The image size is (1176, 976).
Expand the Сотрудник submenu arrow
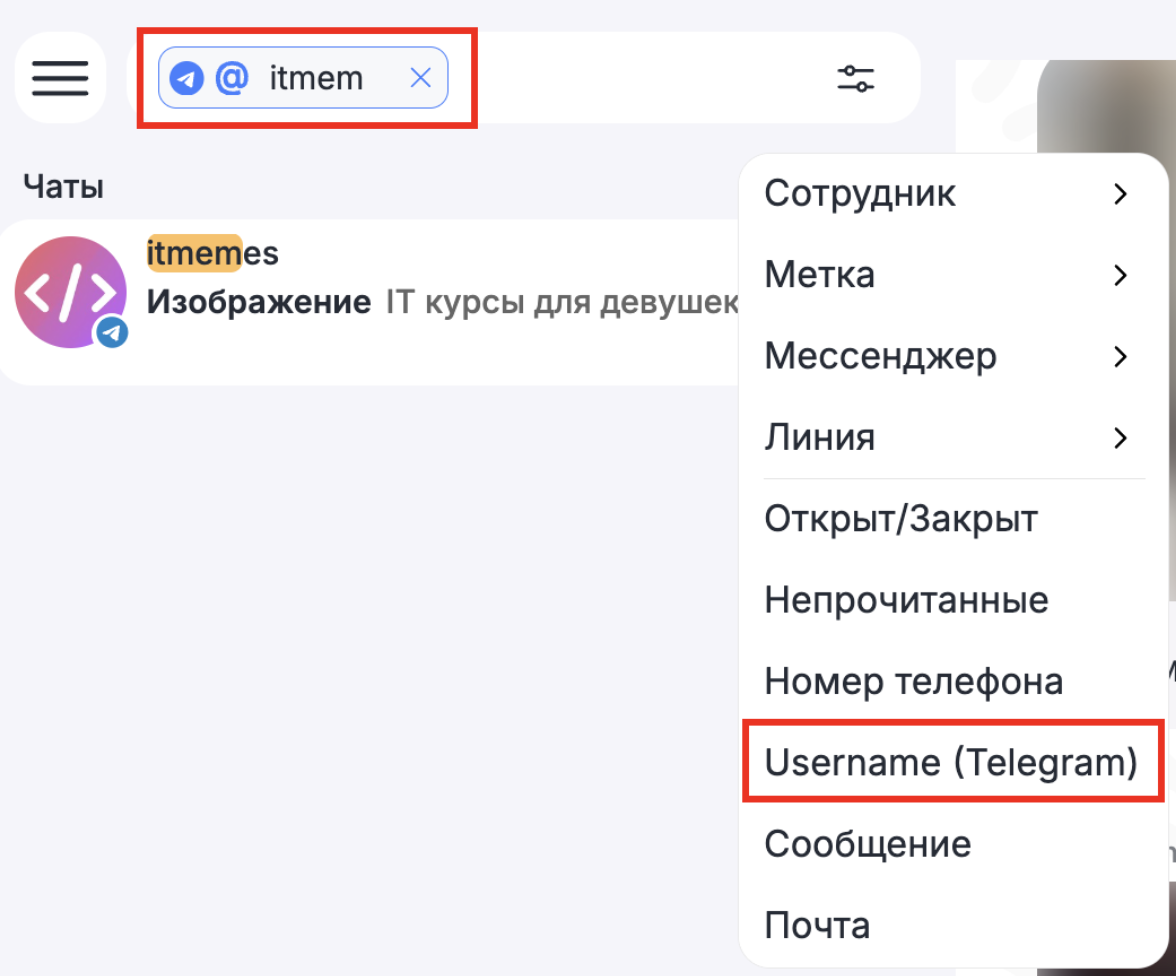coord(1120,194)
